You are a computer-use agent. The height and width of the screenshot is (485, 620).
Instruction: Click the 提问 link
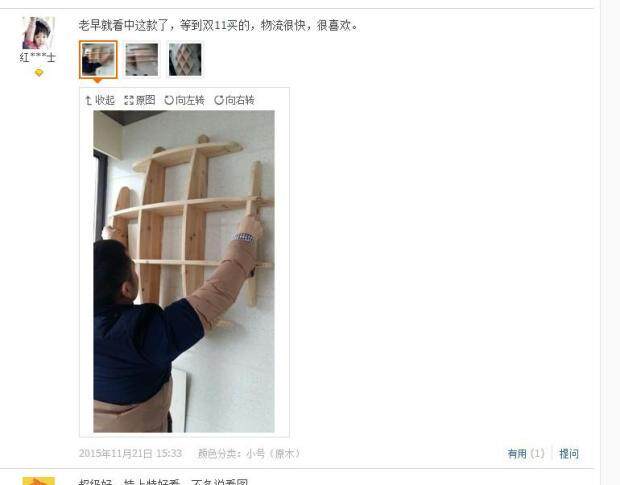click(569, 453)
